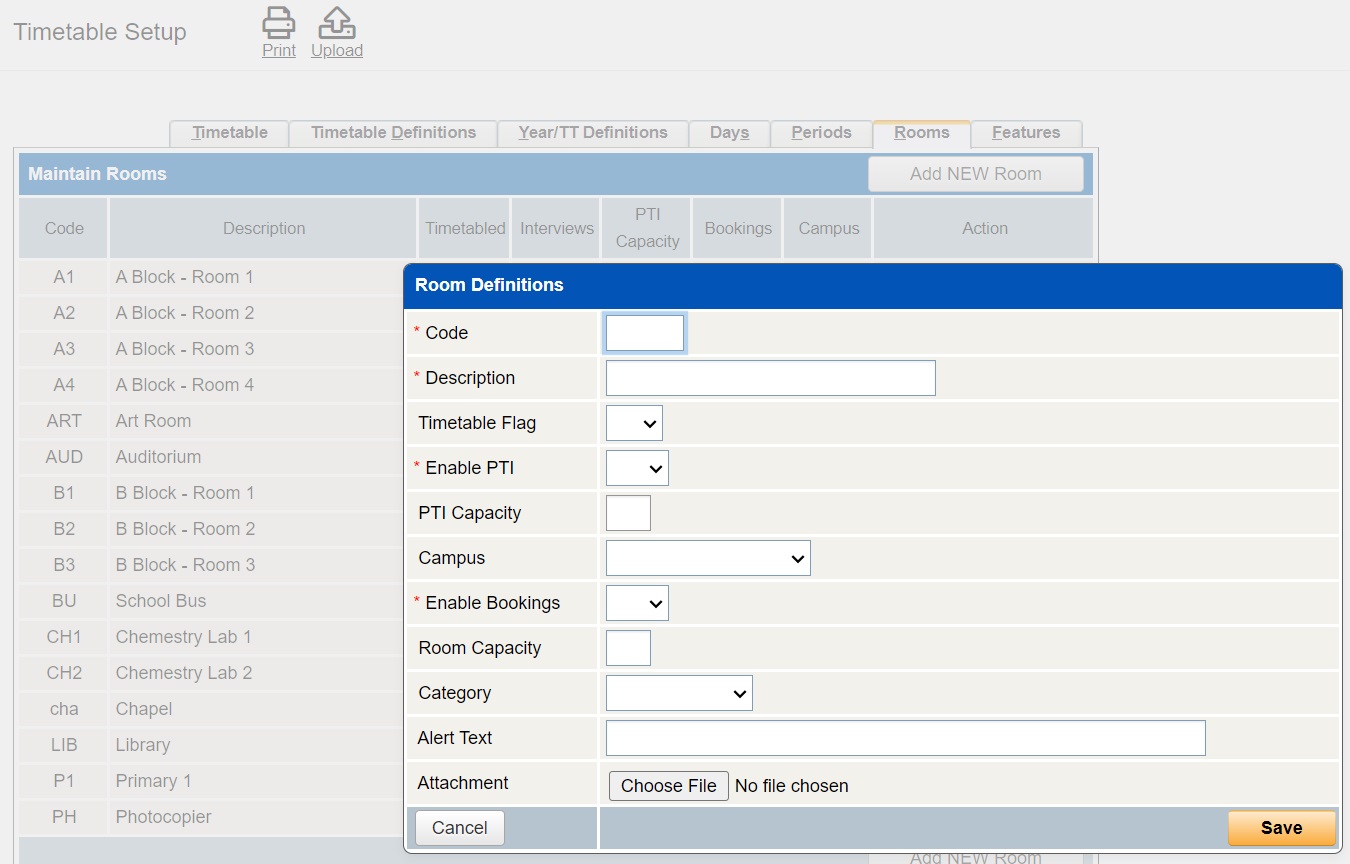Click the Upload icon
Viewport: 1350px width, 864px height.
(336, 23)
